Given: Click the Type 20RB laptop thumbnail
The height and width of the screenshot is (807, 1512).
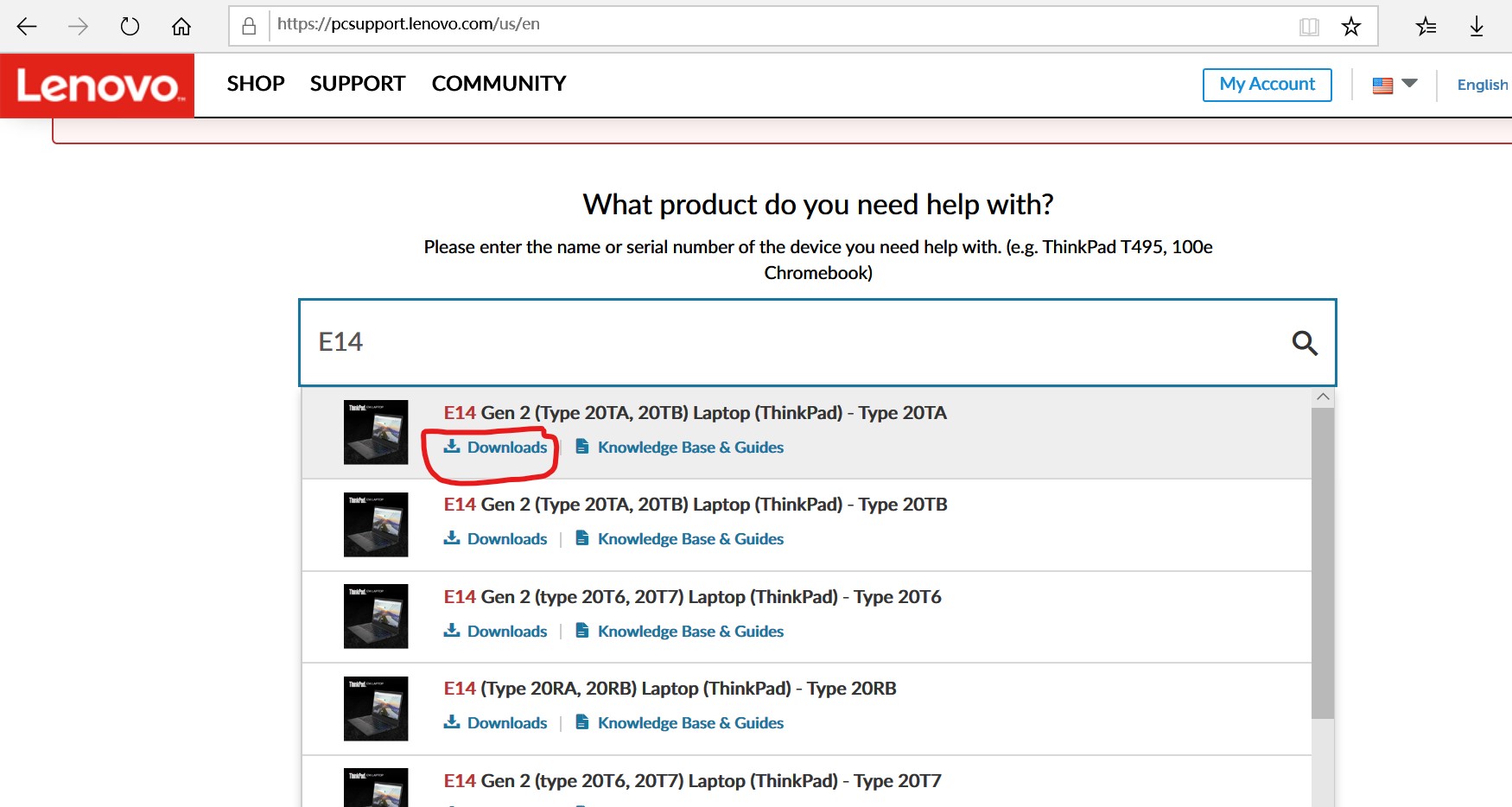Looking at the screenshot, I should pos(376,709).
